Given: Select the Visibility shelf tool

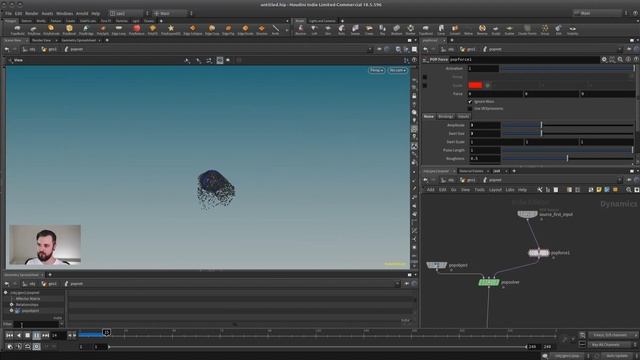Looking at the screenshot, I should pos(573,29).
